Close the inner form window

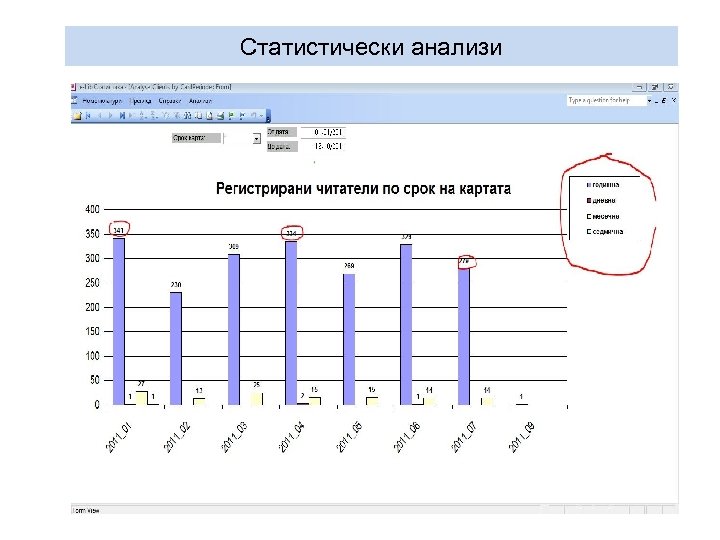(x=674, y=100)
